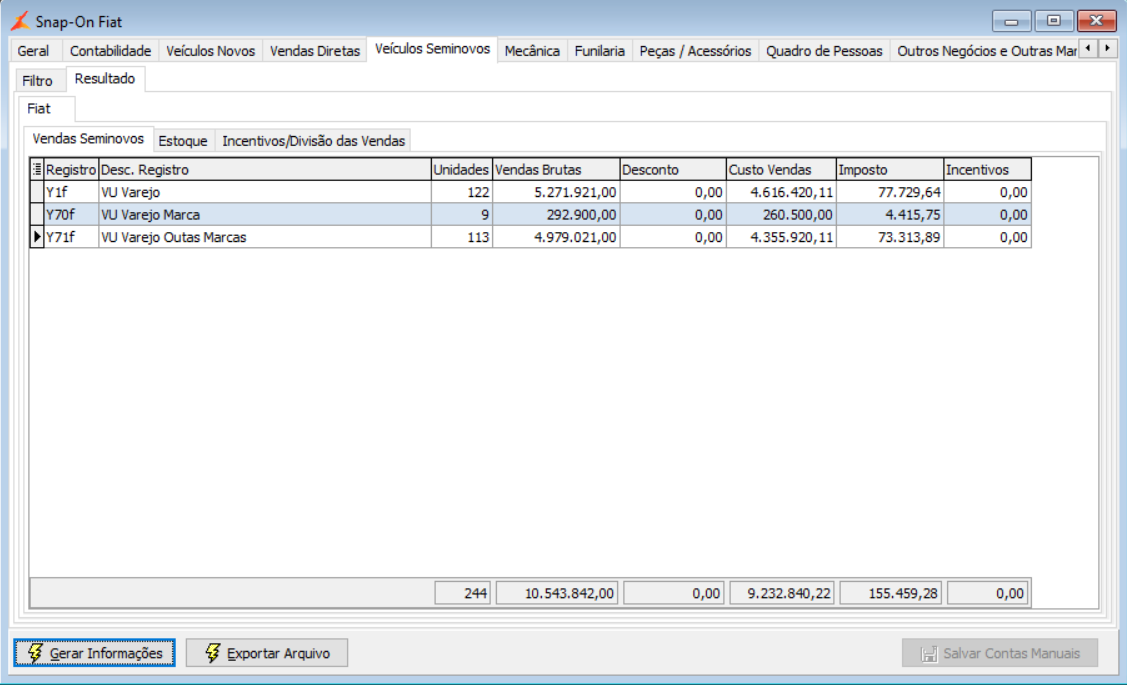
Task: Minimize the Snap-On Fiat window
Action: (1011, 21)
